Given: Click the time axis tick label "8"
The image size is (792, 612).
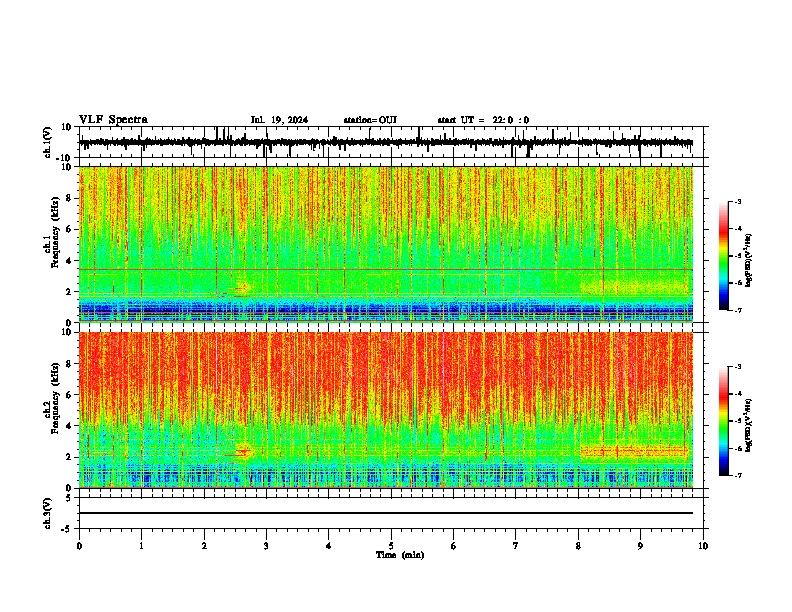Looking at the screenshot, I should point(578,546).
